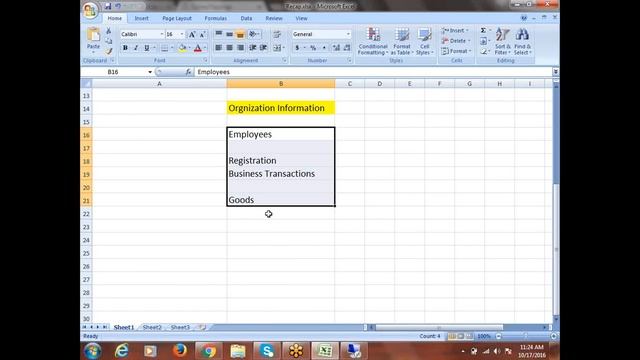The image size is (640, 360).
Task: Click Decrease Decimal icon
Action: (x=347, y=48)
